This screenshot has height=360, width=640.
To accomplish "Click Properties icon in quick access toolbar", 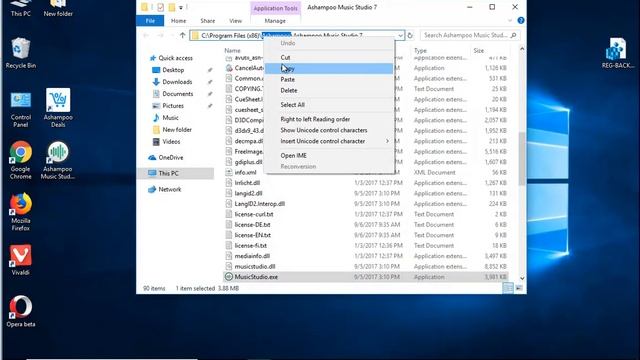I will coord(160,7).
